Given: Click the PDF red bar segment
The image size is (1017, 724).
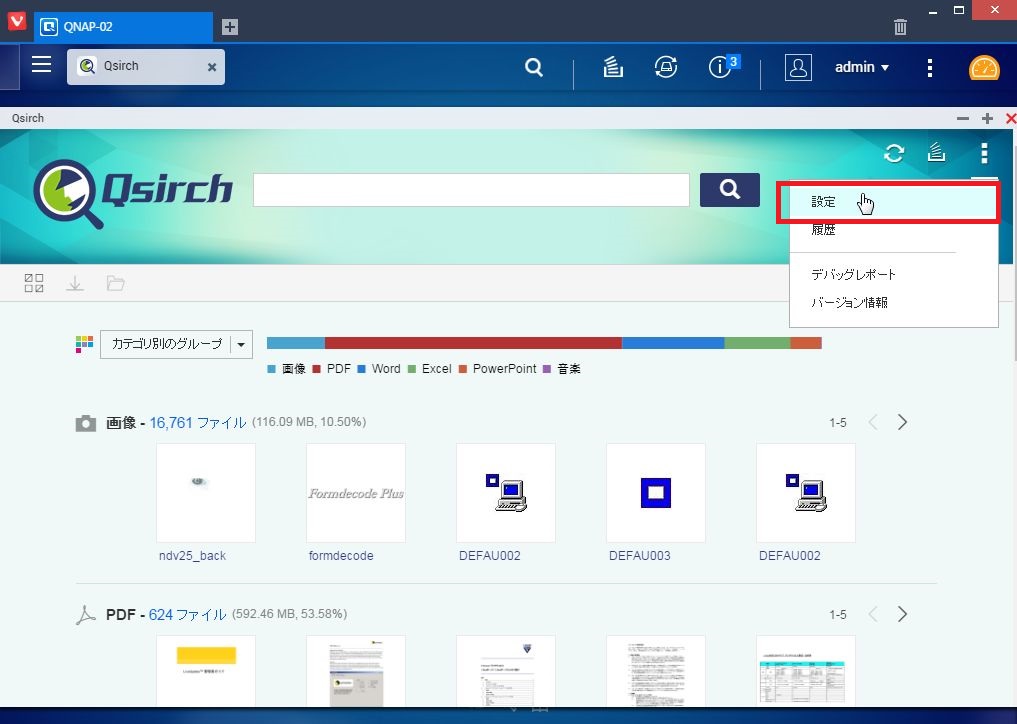Looking at the screenshot, I should pyautogui.click(x=473, y=343).
